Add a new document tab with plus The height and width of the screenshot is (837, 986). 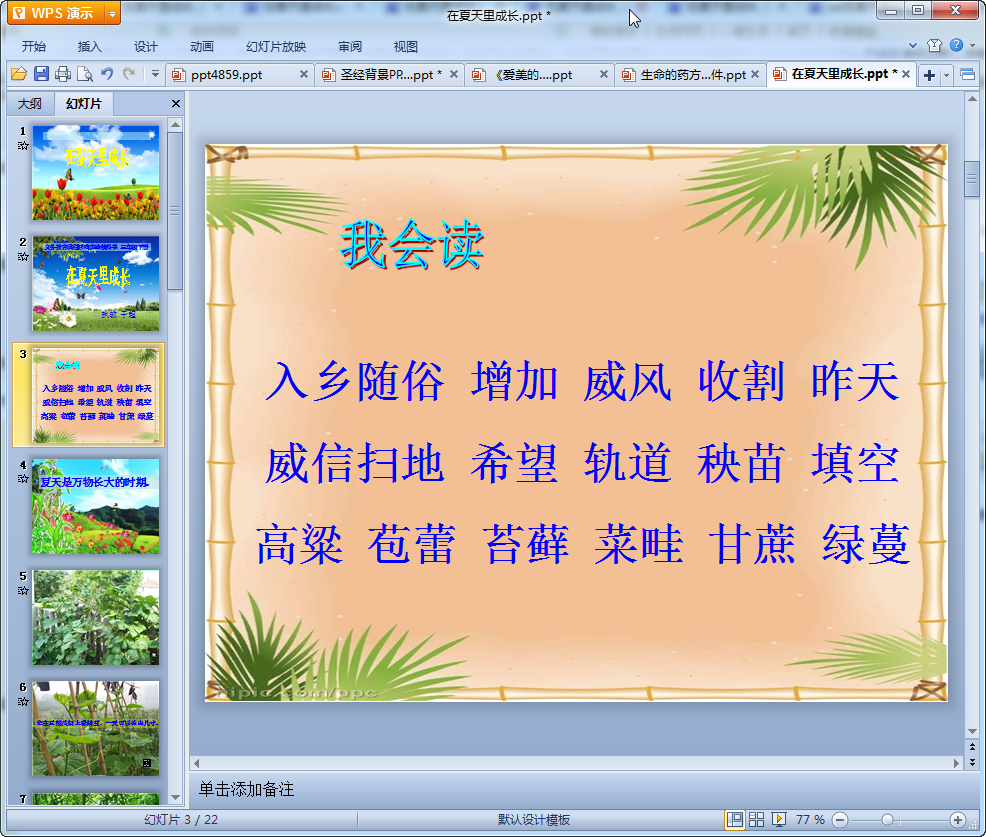[x=929, y=75]
